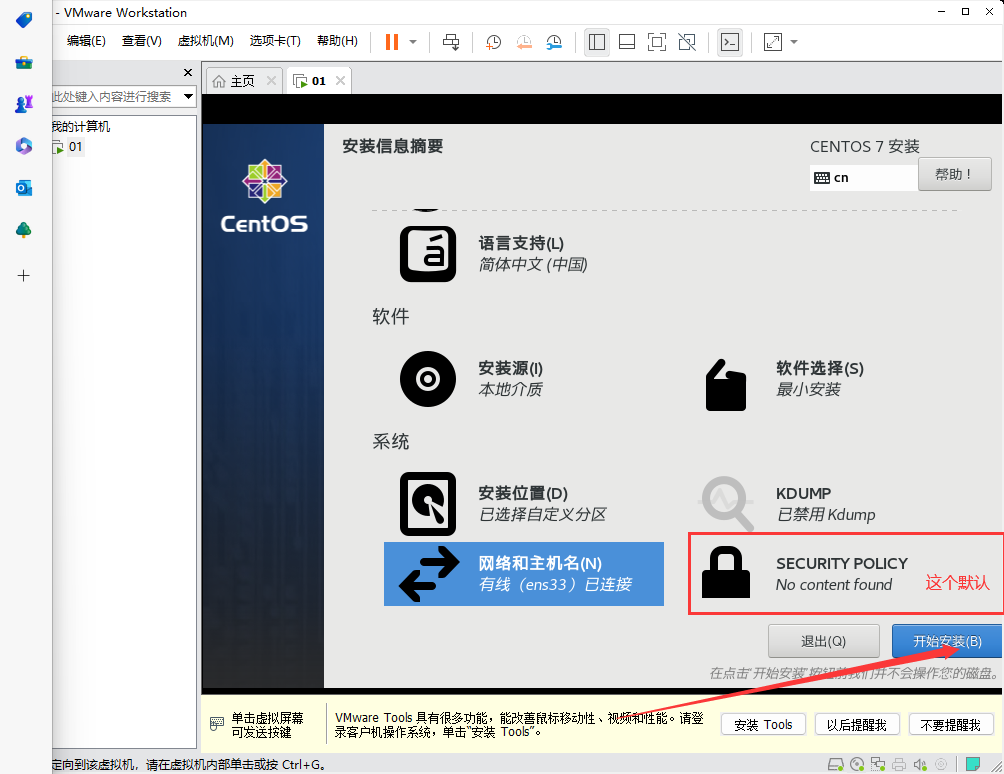Click 不要提醒我 never remind button
The width and height of the screenshot is (1004, 774).
950,725
